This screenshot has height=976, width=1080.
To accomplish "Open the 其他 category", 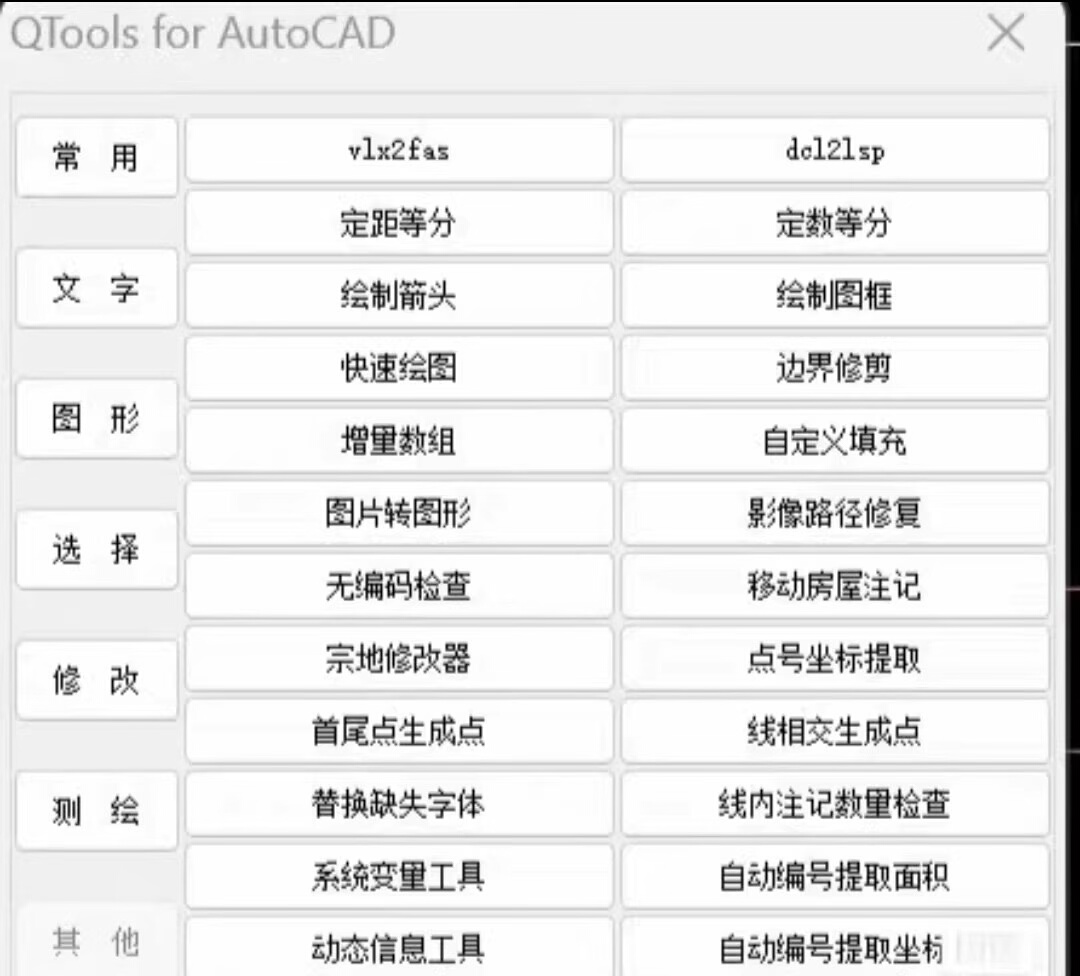I will pos(96,940).
